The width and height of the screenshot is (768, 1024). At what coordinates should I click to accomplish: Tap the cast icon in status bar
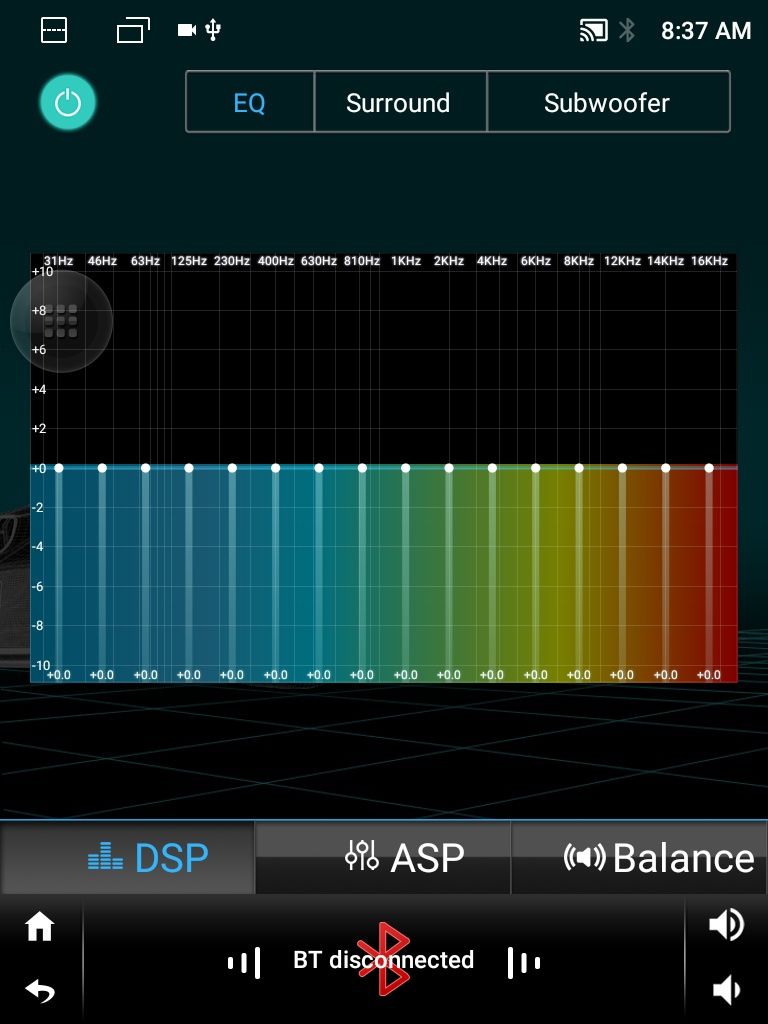[593, 31]
